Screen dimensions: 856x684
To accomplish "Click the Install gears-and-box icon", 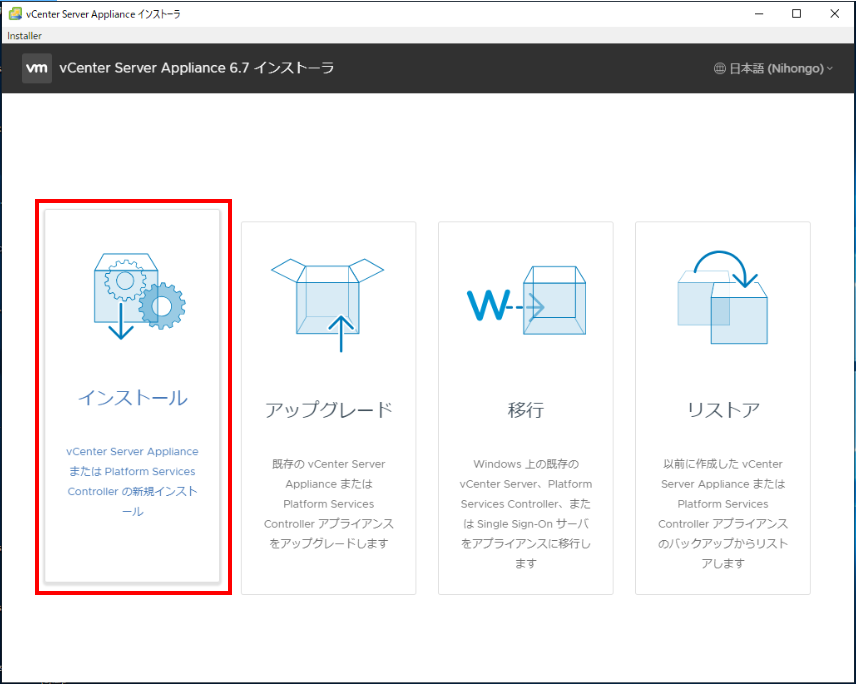I will 140,296.
